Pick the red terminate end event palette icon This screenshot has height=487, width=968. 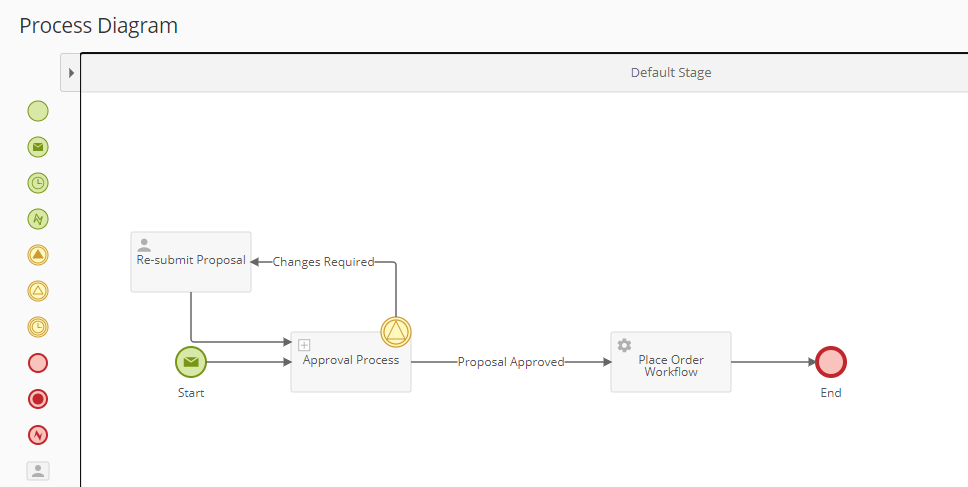tap(38, 399)
